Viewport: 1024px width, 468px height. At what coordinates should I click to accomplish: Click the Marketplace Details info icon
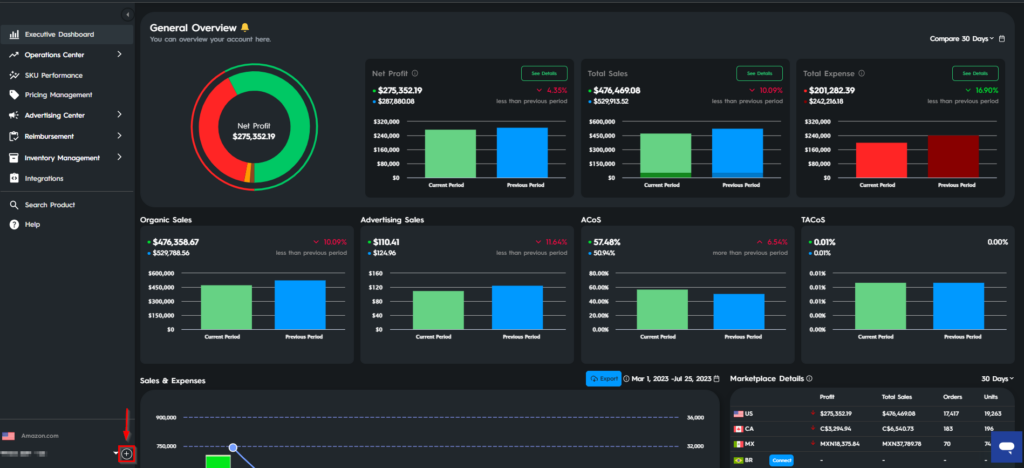[810, 379]
